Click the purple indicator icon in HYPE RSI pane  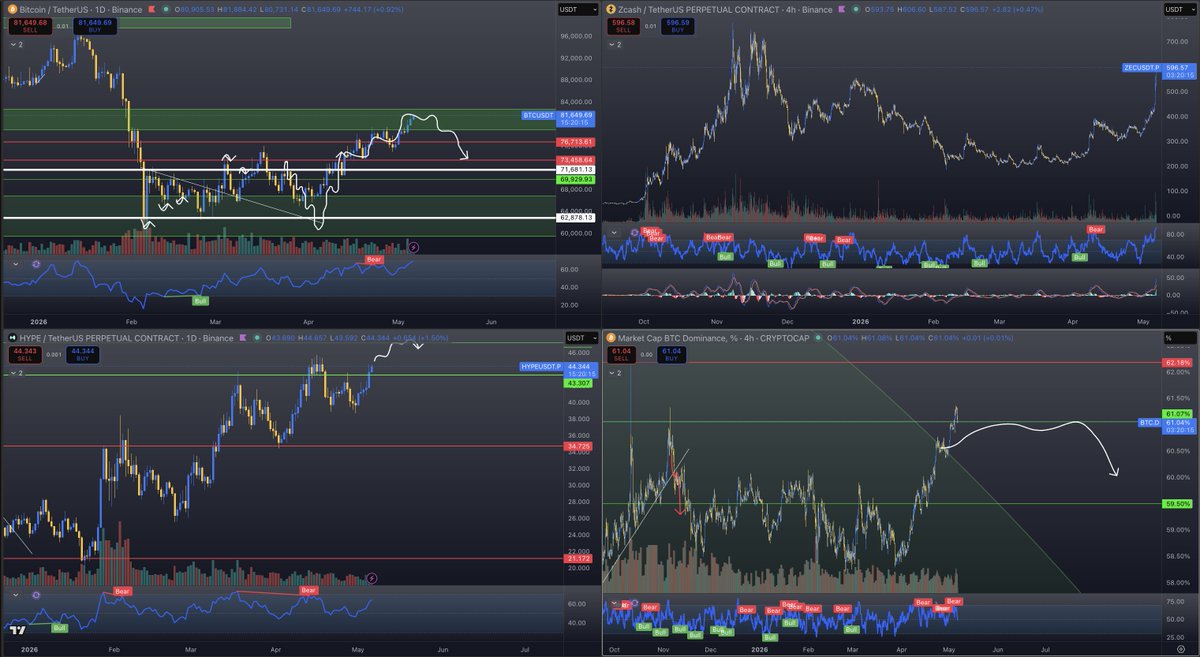point(36,595)
